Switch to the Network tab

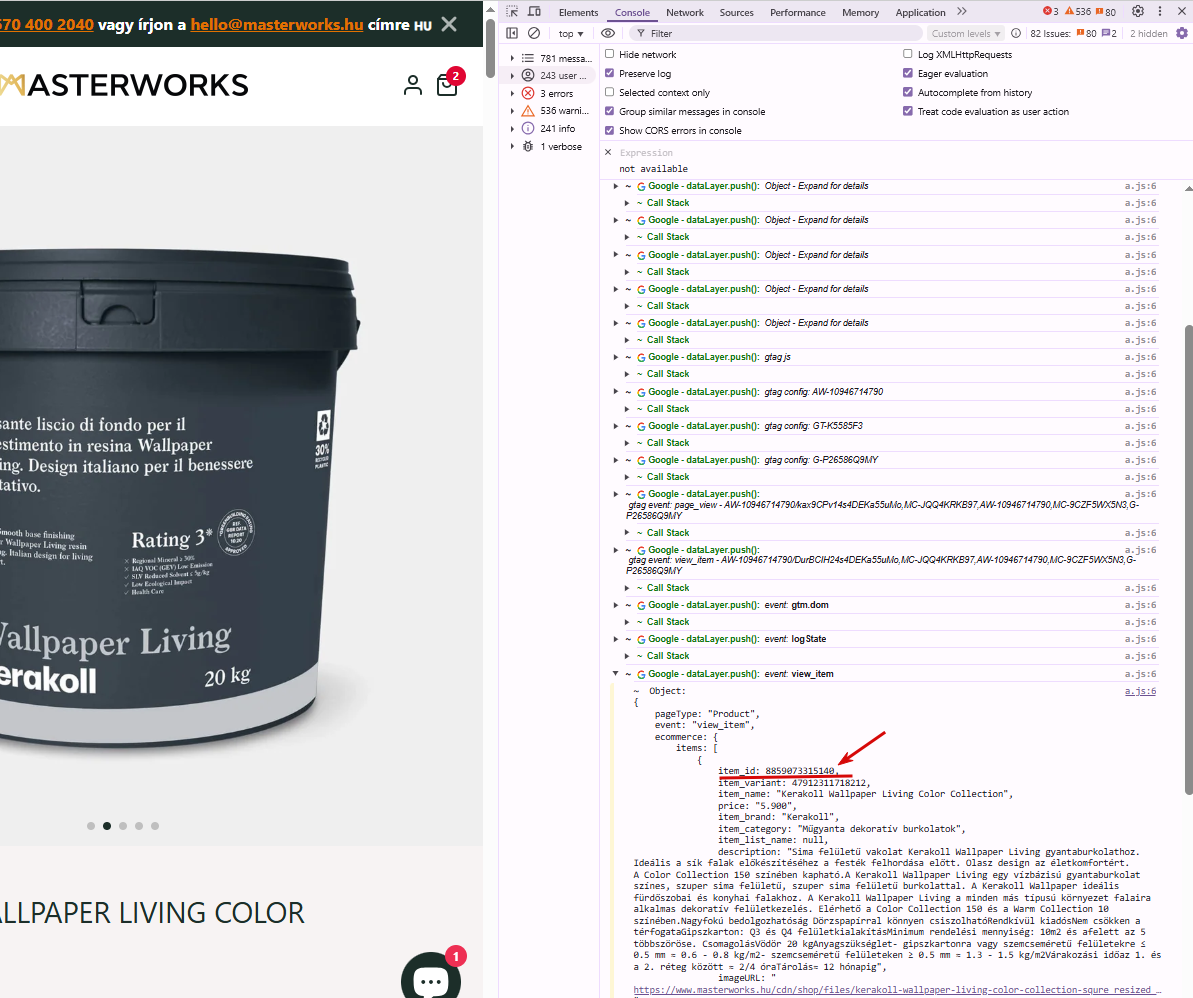click(685, 12)
